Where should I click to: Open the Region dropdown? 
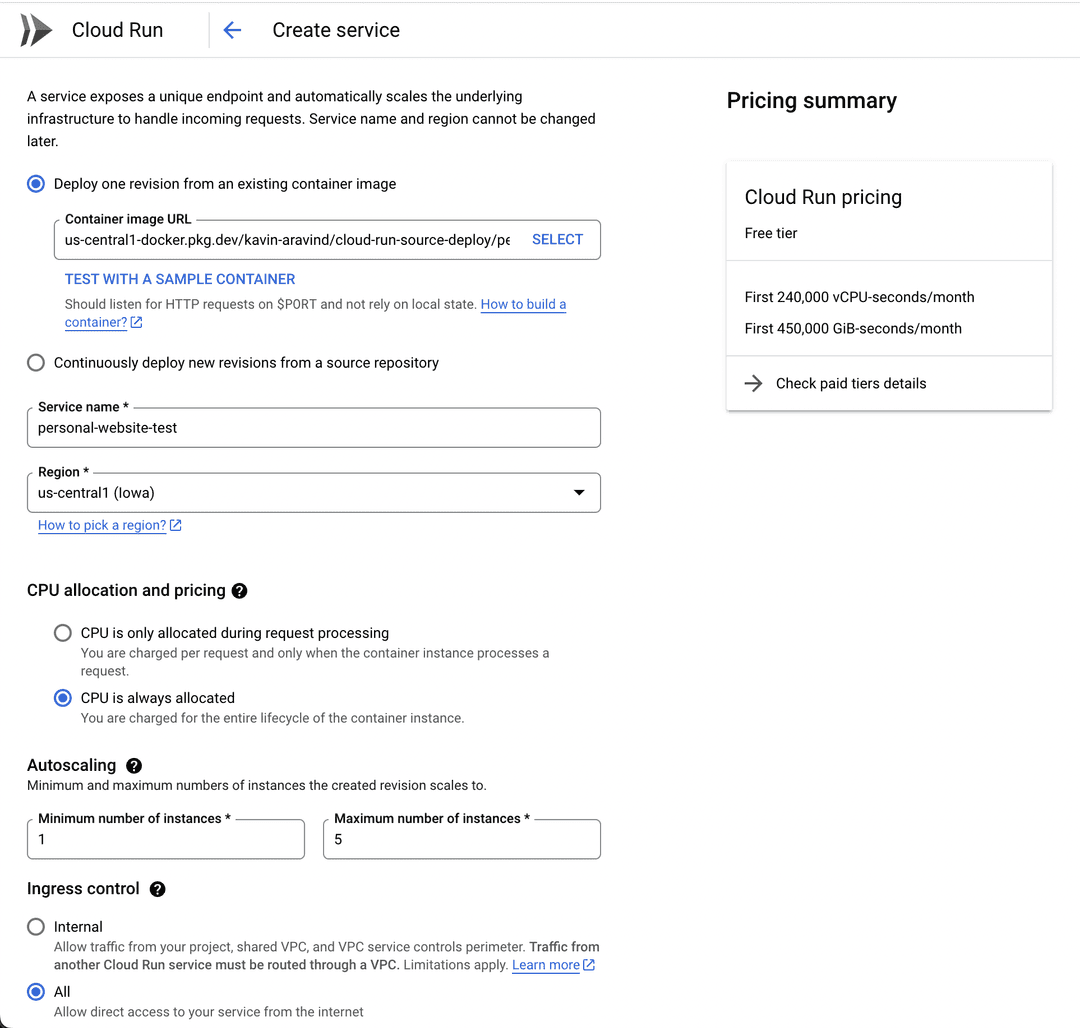[313, 493]
